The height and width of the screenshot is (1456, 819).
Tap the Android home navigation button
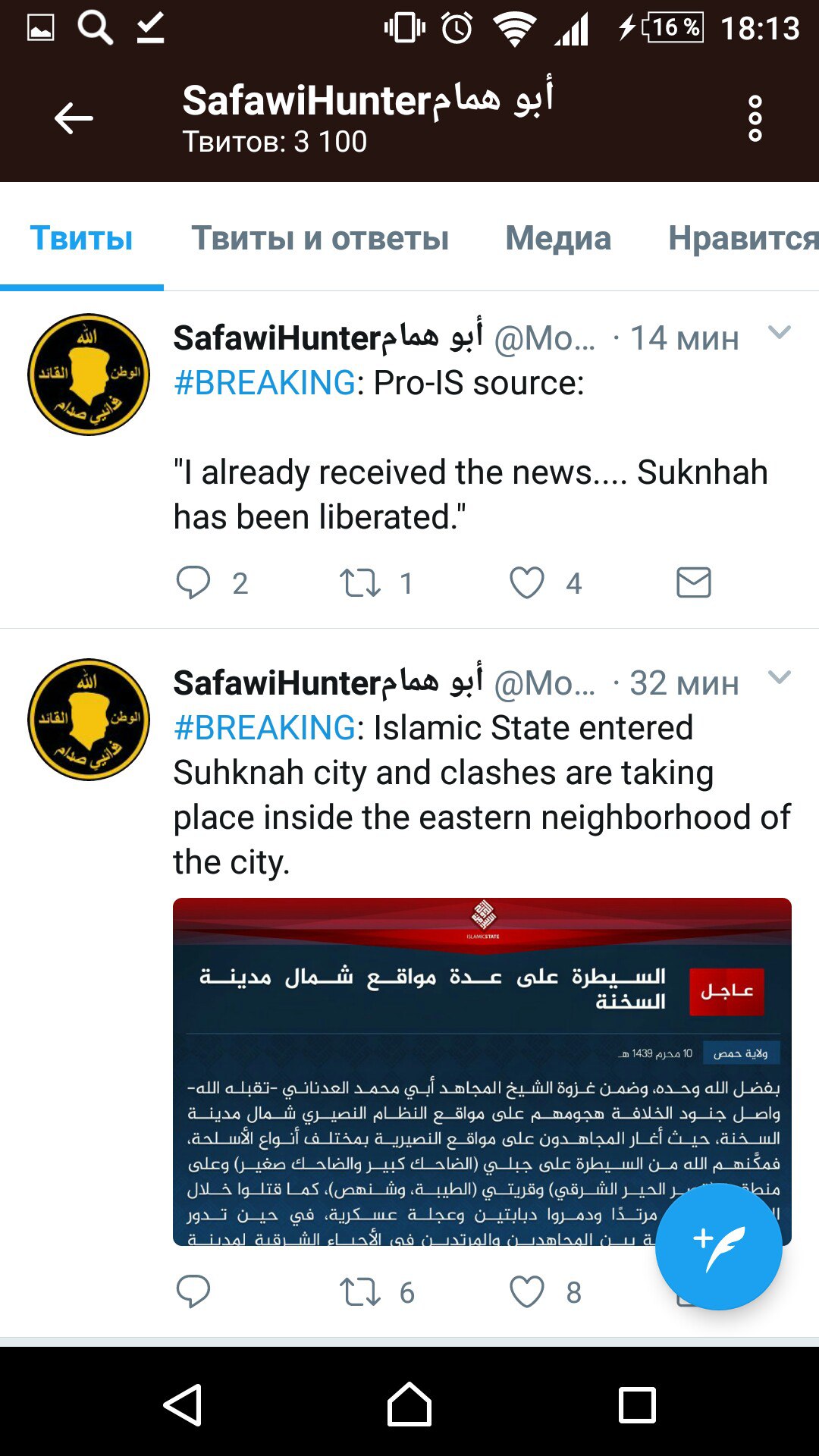pyautogui.click(x=409, y=1404)
